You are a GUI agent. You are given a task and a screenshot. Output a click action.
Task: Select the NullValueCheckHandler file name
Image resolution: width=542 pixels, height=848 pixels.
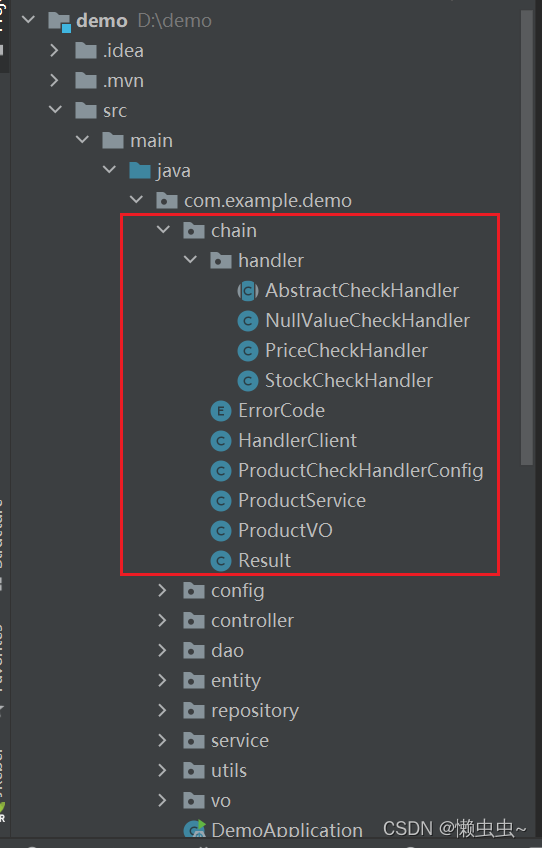367,320
